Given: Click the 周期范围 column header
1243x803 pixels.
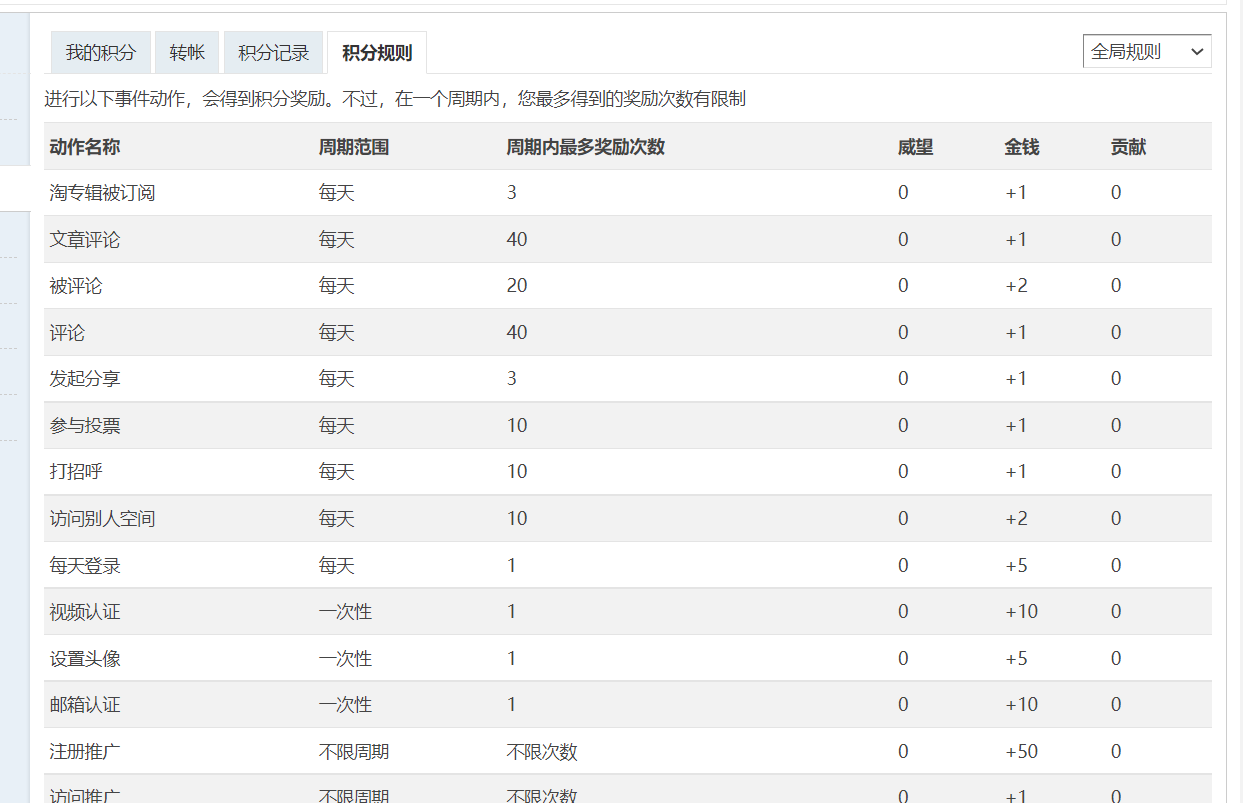Looking at the screenshot, I should [x=354, y=147].
